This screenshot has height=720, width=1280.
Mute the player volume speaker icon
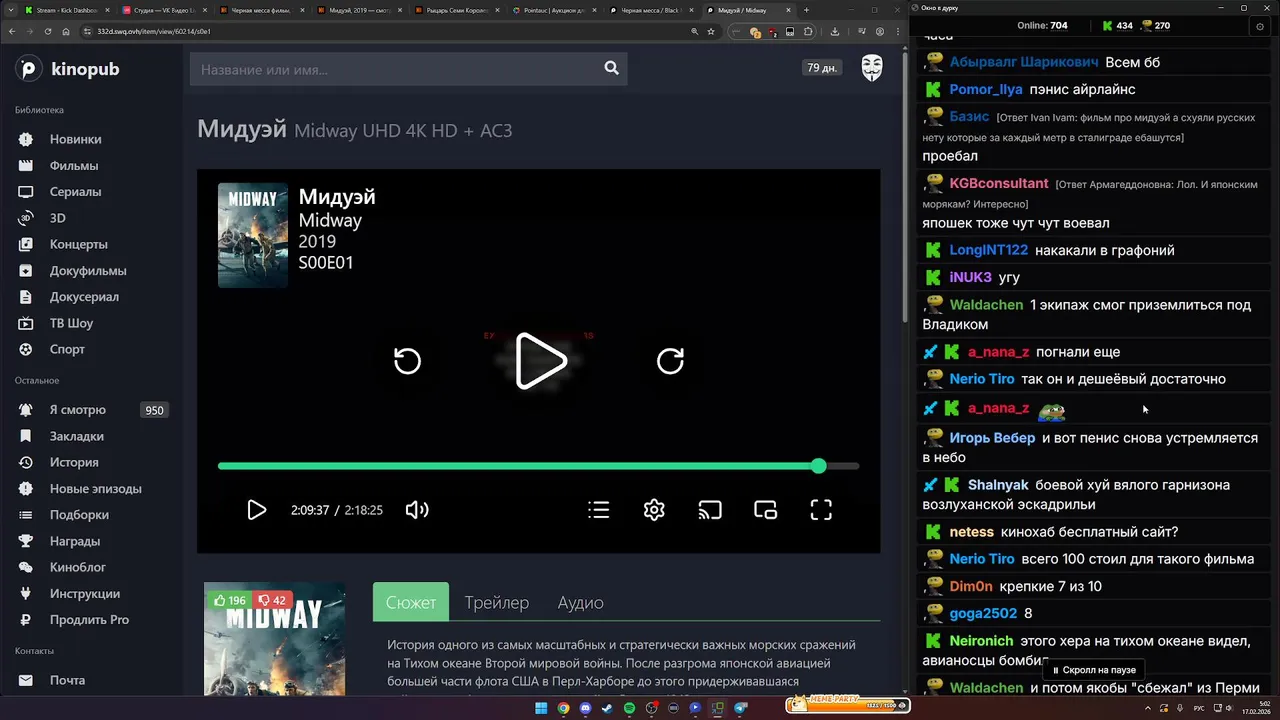(417, 510)
